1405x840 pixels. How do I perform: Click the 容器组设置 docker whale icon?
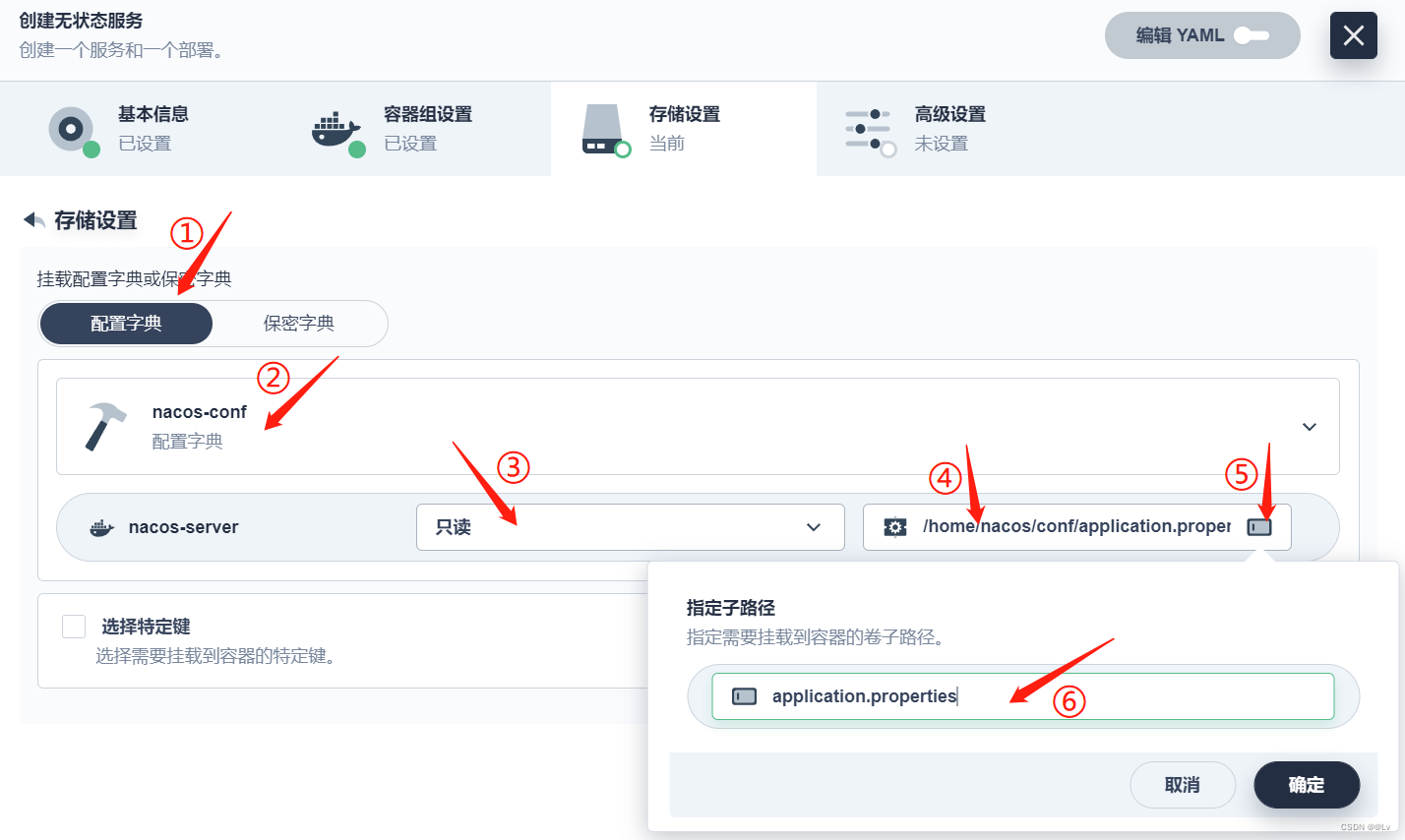coord(337,132)
